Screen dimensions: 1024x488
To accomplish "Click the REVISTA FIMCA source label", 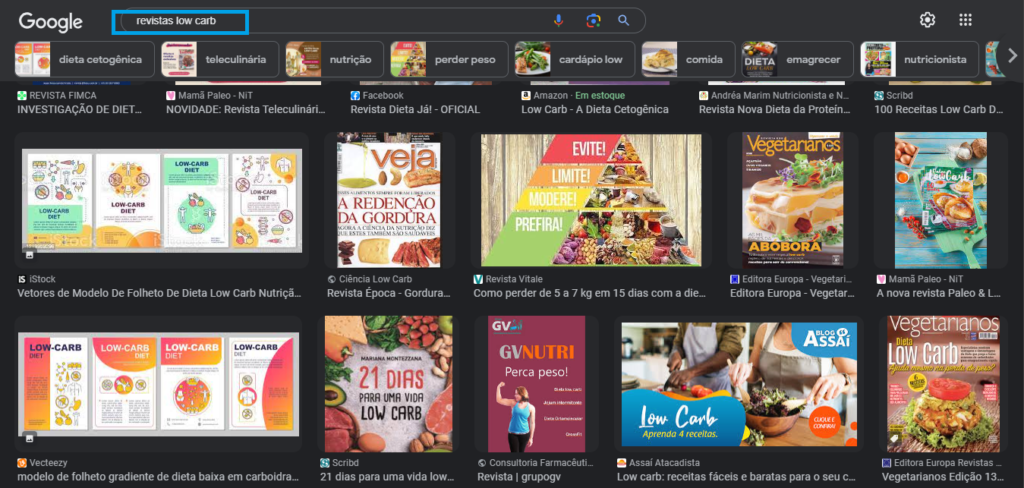I will tap(57, 95).
